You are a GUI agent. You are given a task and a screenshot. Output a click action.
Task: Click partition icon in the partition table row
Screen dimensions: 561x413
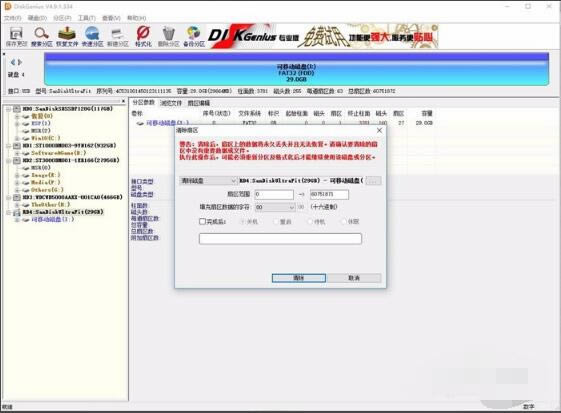click(x=140, y=123)
